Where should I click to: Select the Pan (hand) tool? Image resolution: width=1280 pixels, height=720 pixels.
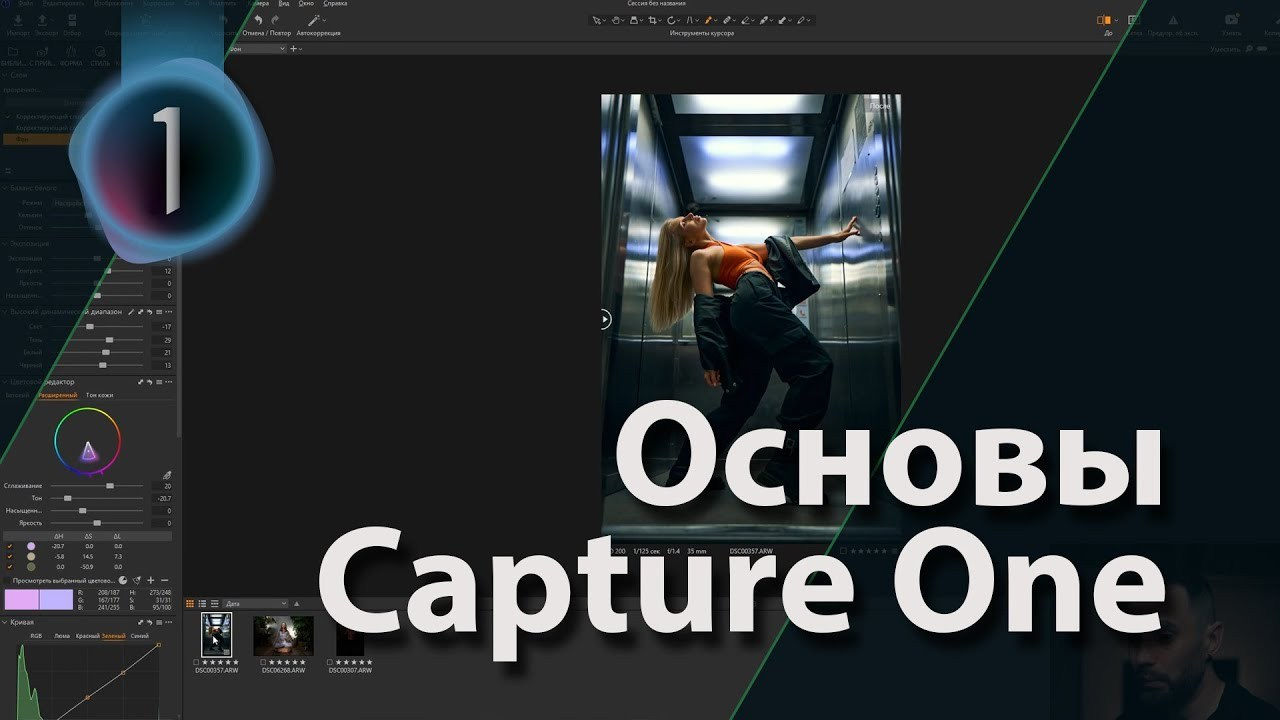pos(615,19)
